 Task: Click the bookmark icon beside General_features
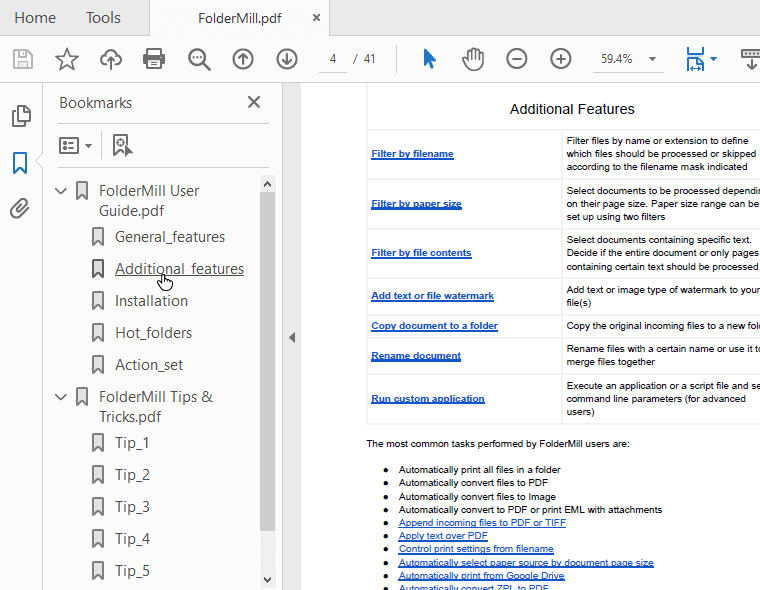coord(98,237)
